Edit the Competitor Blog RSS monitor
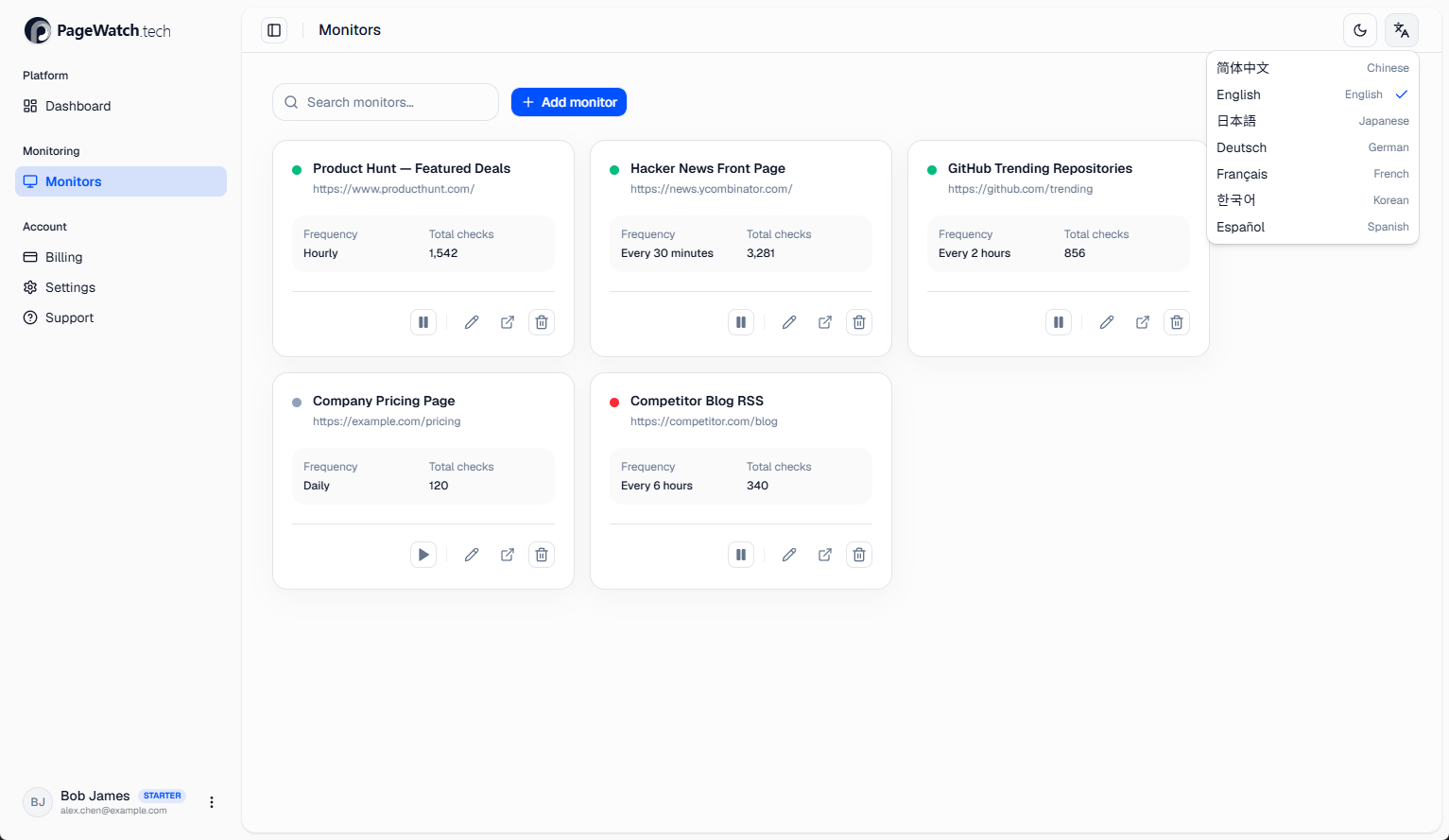The image size is (1449, 840). click(x=789, y=555)
